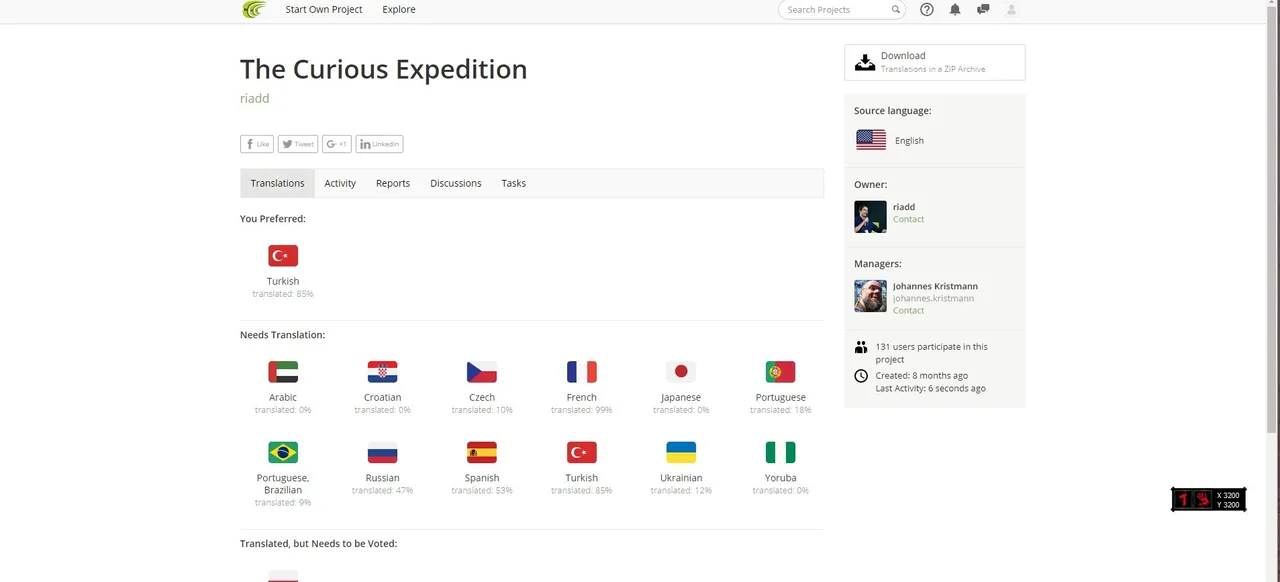Switch to the Reports tab
The height and width of the screenshot is (582, 1280).
point(393,183)
